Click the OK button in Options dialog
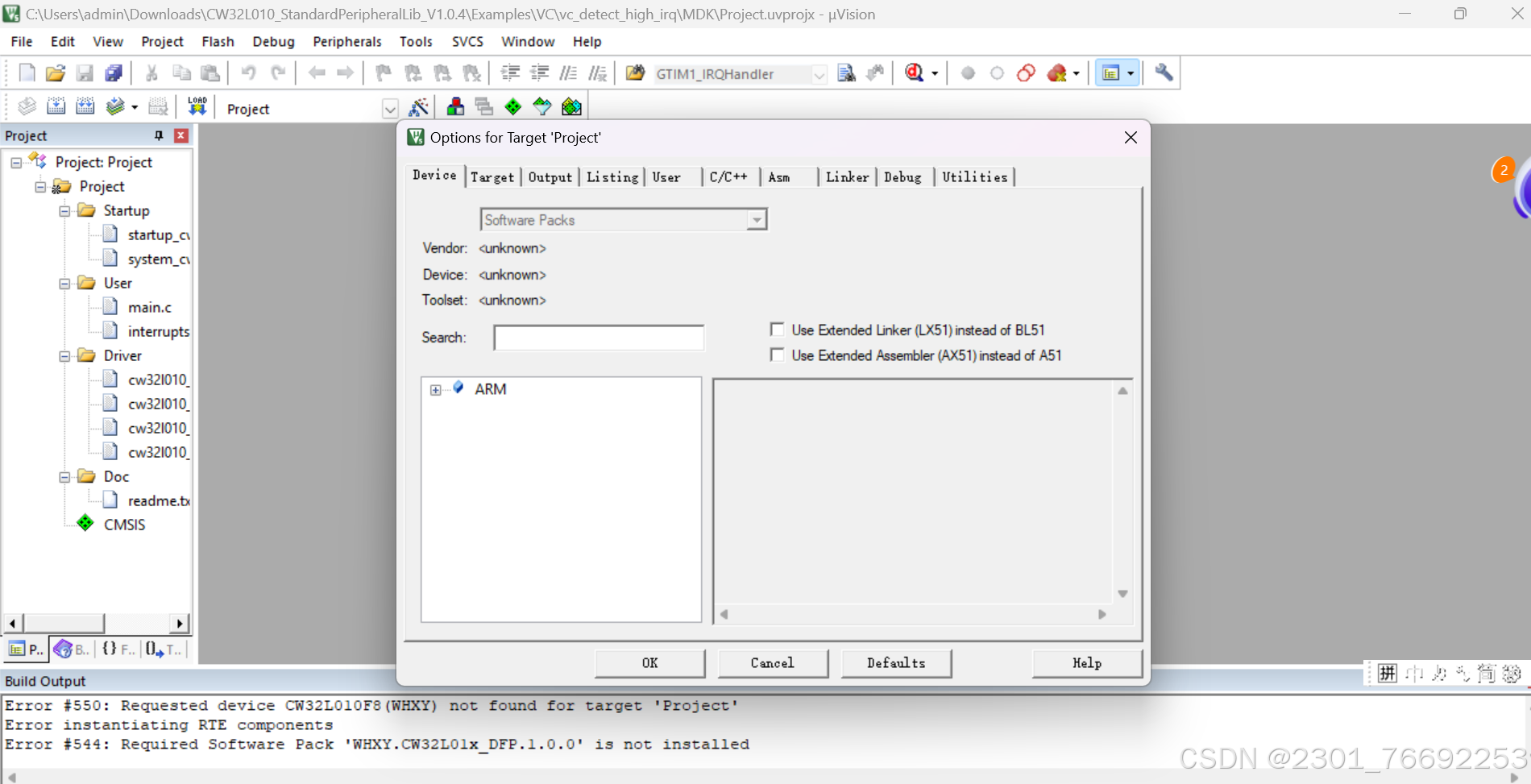 point(650,663)
